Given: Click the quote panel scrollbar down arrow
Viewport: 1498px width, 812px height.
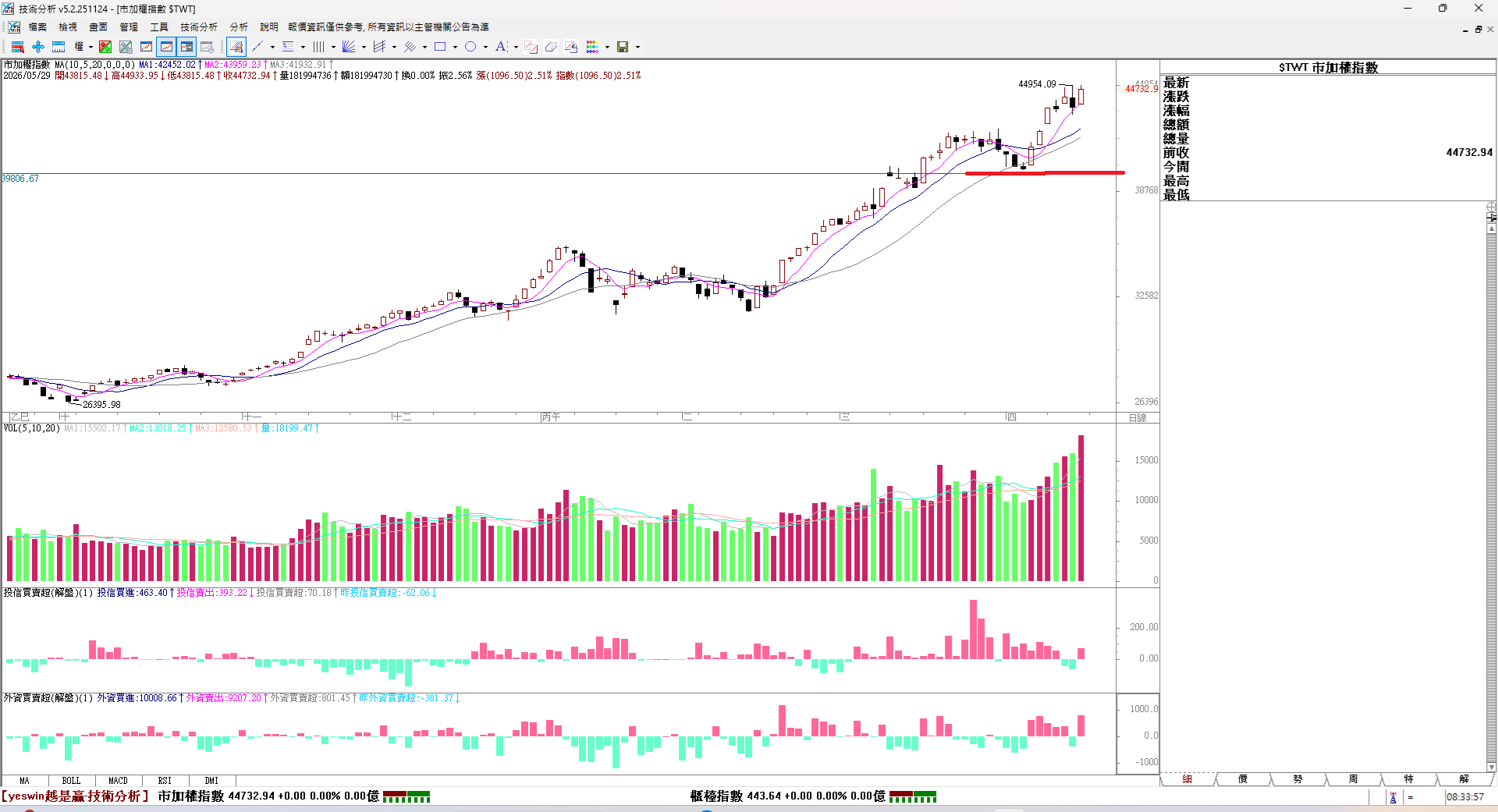Looking at the screenshot, I should tap(1492, 768).
